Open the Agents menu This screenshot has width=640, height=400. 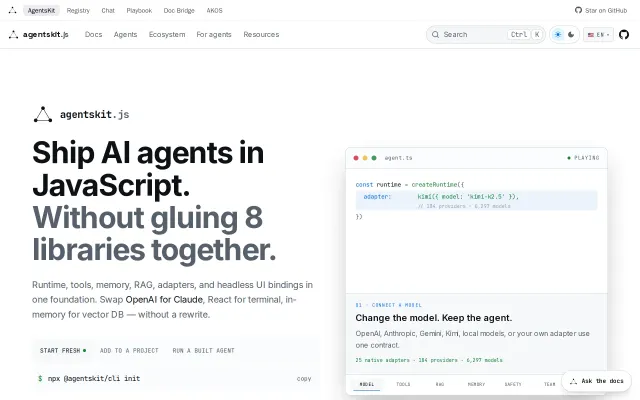click(125, 35)
